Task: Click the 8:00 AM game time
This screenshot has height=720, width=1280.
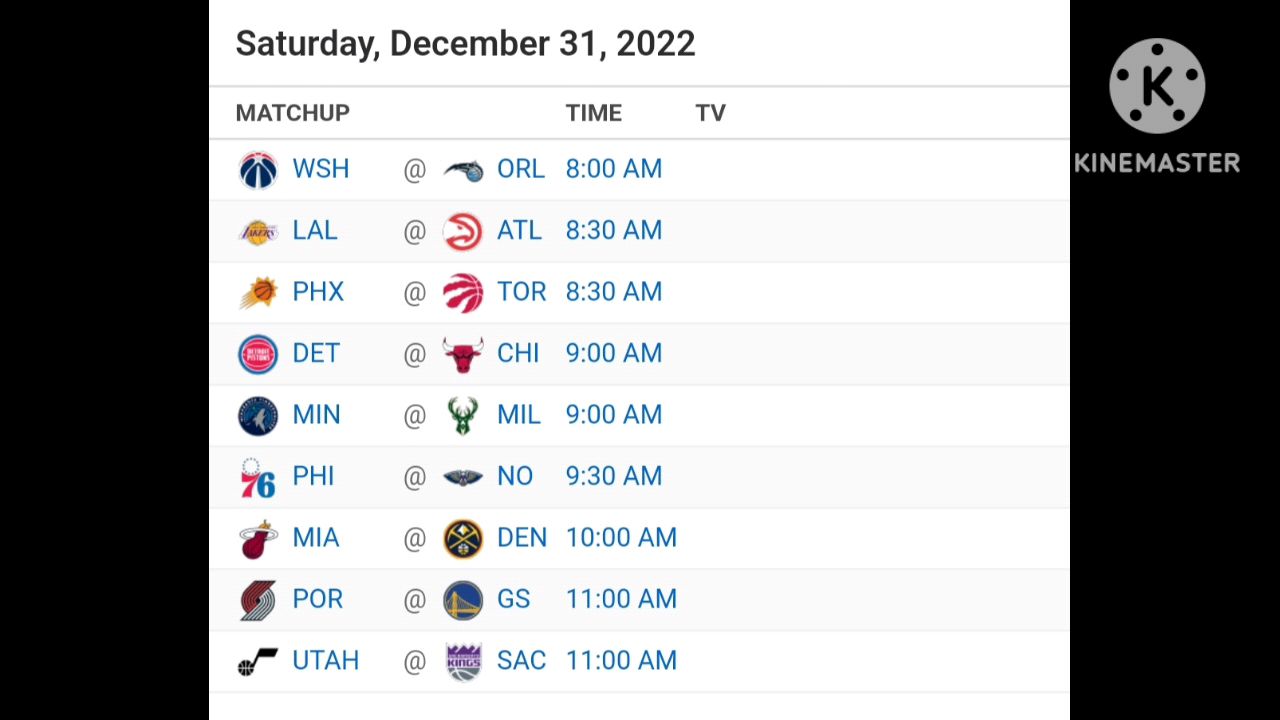Action: [x=614, y=169]
